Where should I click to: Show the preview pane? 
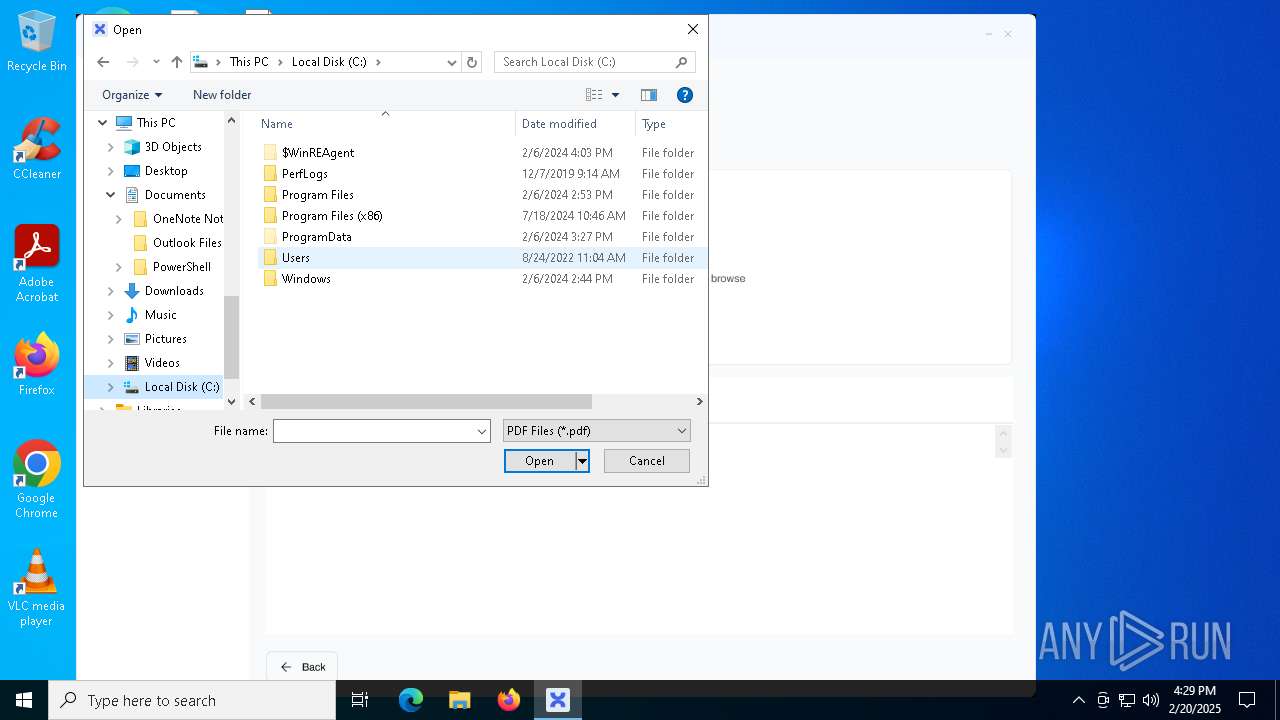(649, 95)
